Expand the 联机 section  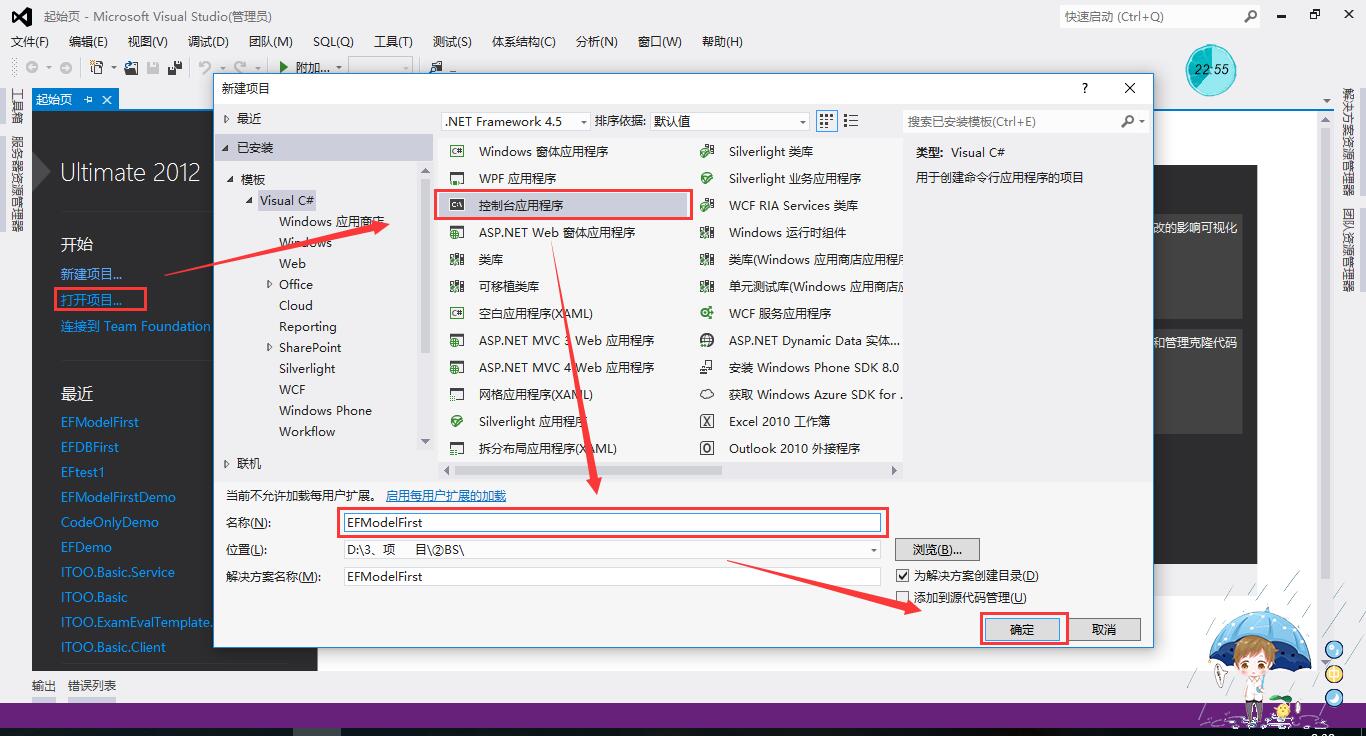tap(226, 463)
